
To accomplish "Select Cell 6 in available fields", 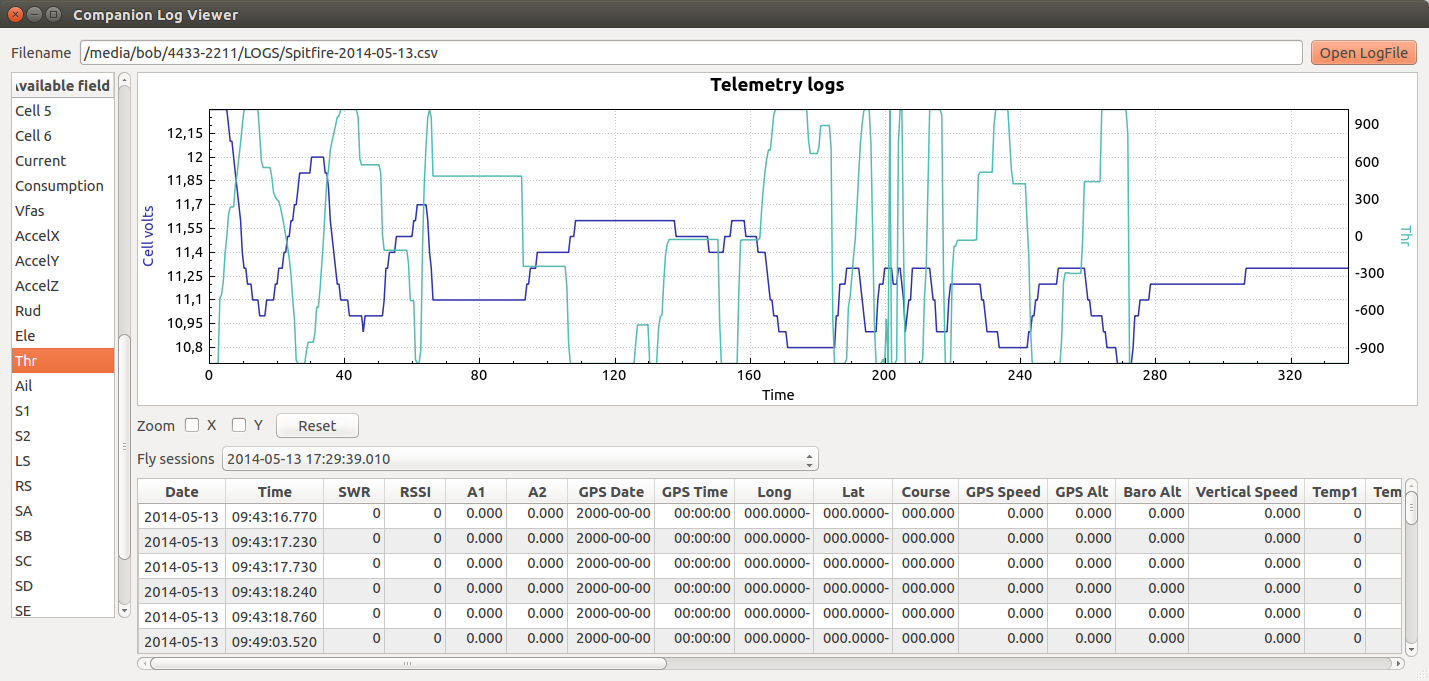I will click(63, 135).
